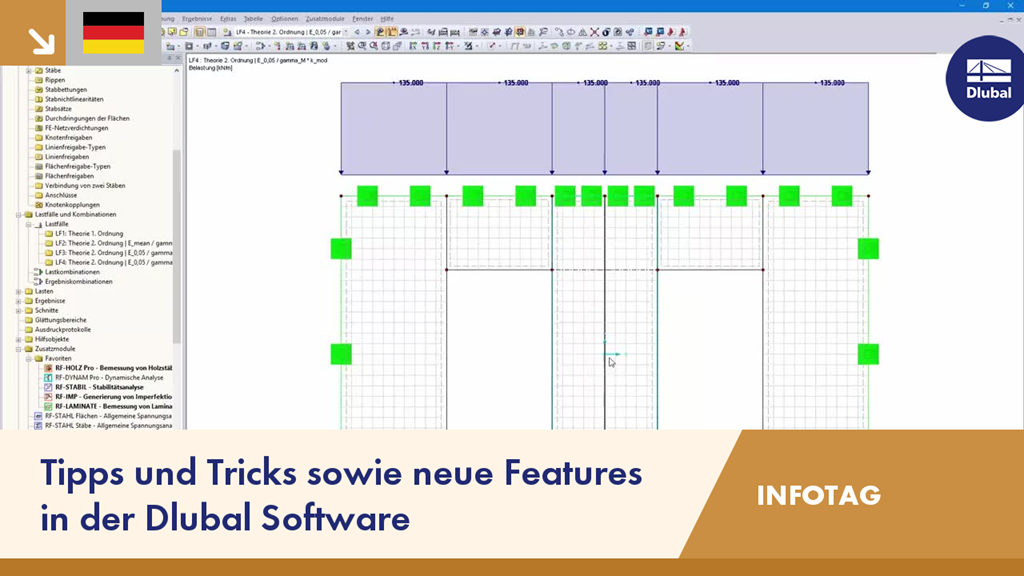Select Flächenfreigaben tree item
The image size is (1024, 576).
69,176
